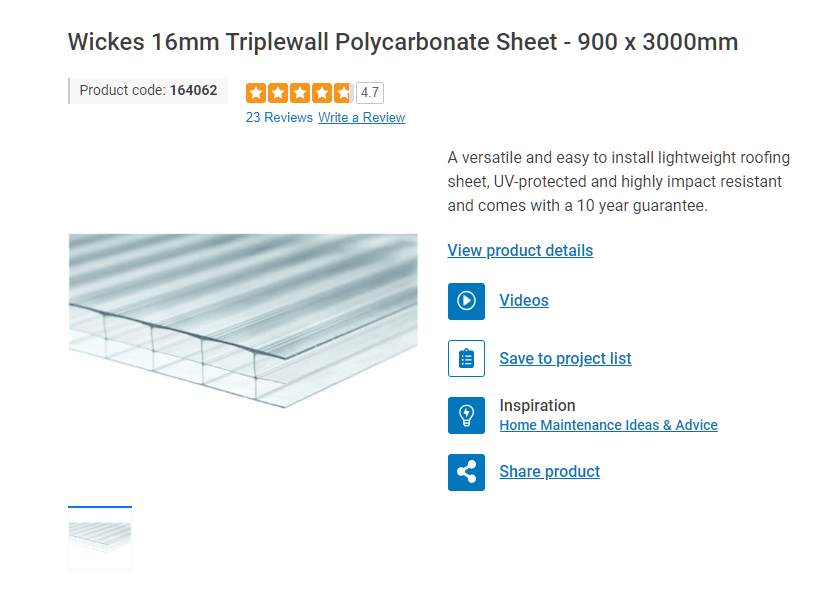Click the second orange rating star

point(277,93)
